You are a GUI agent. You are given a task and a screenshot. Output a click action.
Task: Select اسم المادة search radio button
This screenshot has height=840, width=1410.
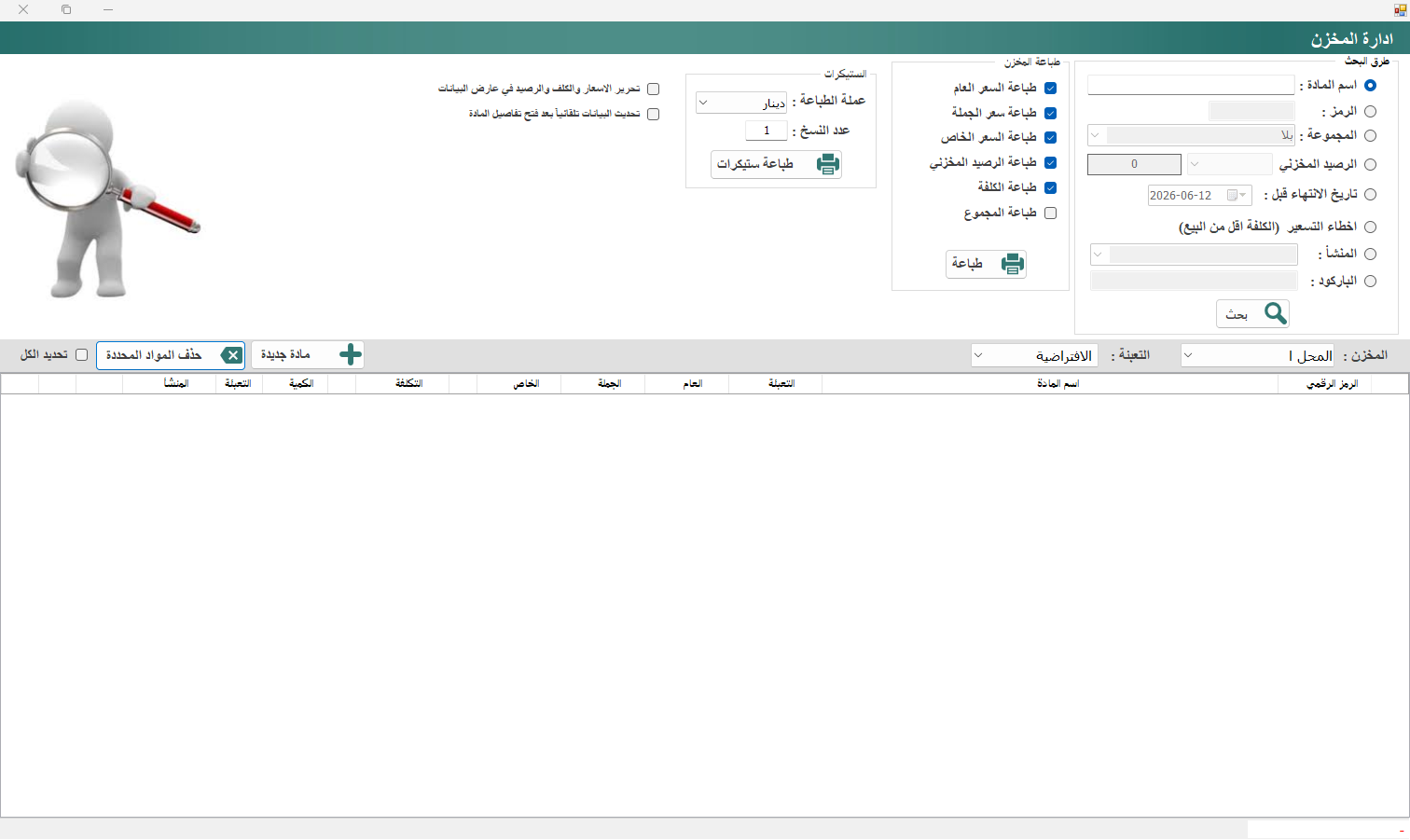(x=1370, y=85)
